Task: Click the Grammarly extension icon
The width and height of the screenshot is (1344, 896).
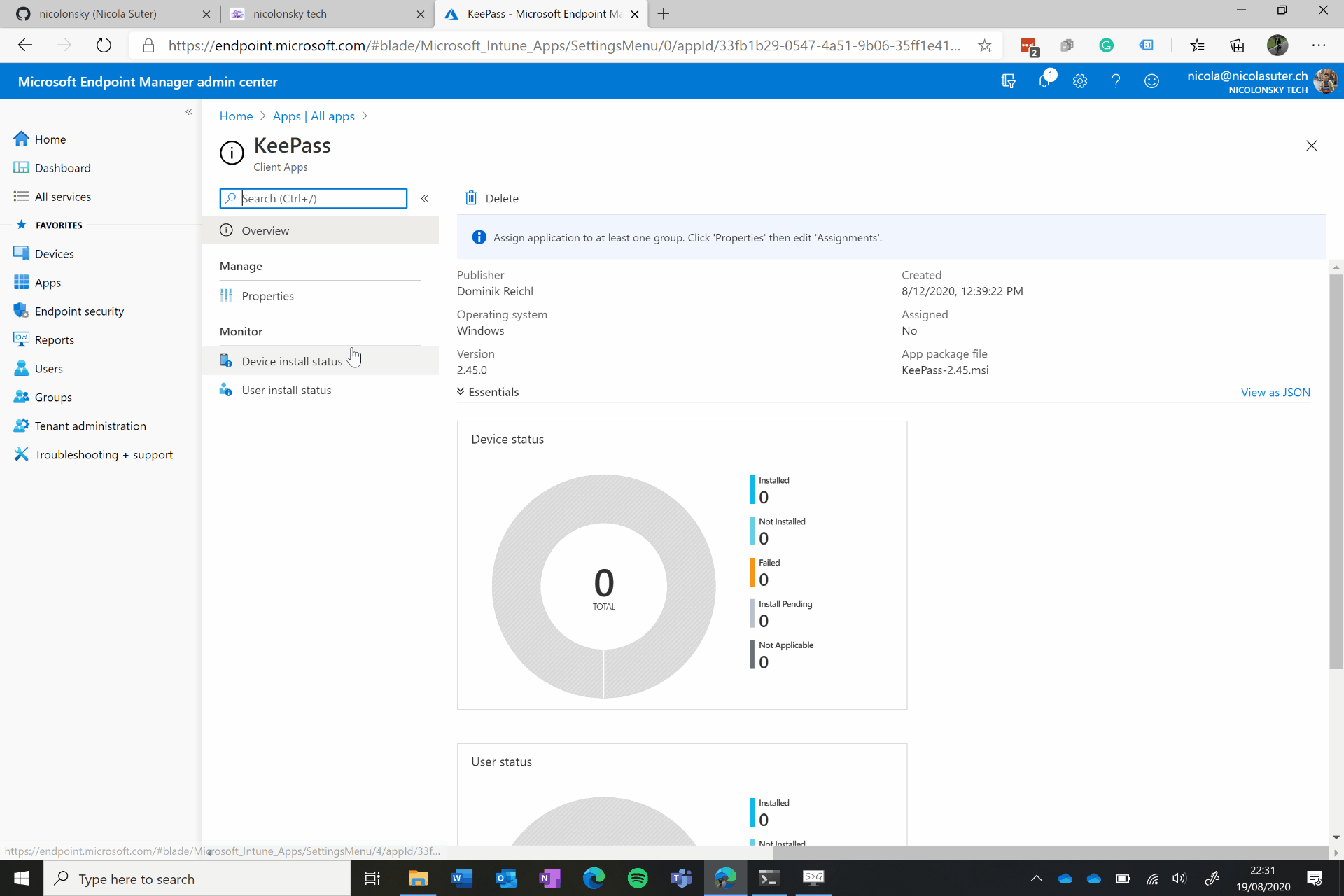Action: click(1107, 45)
